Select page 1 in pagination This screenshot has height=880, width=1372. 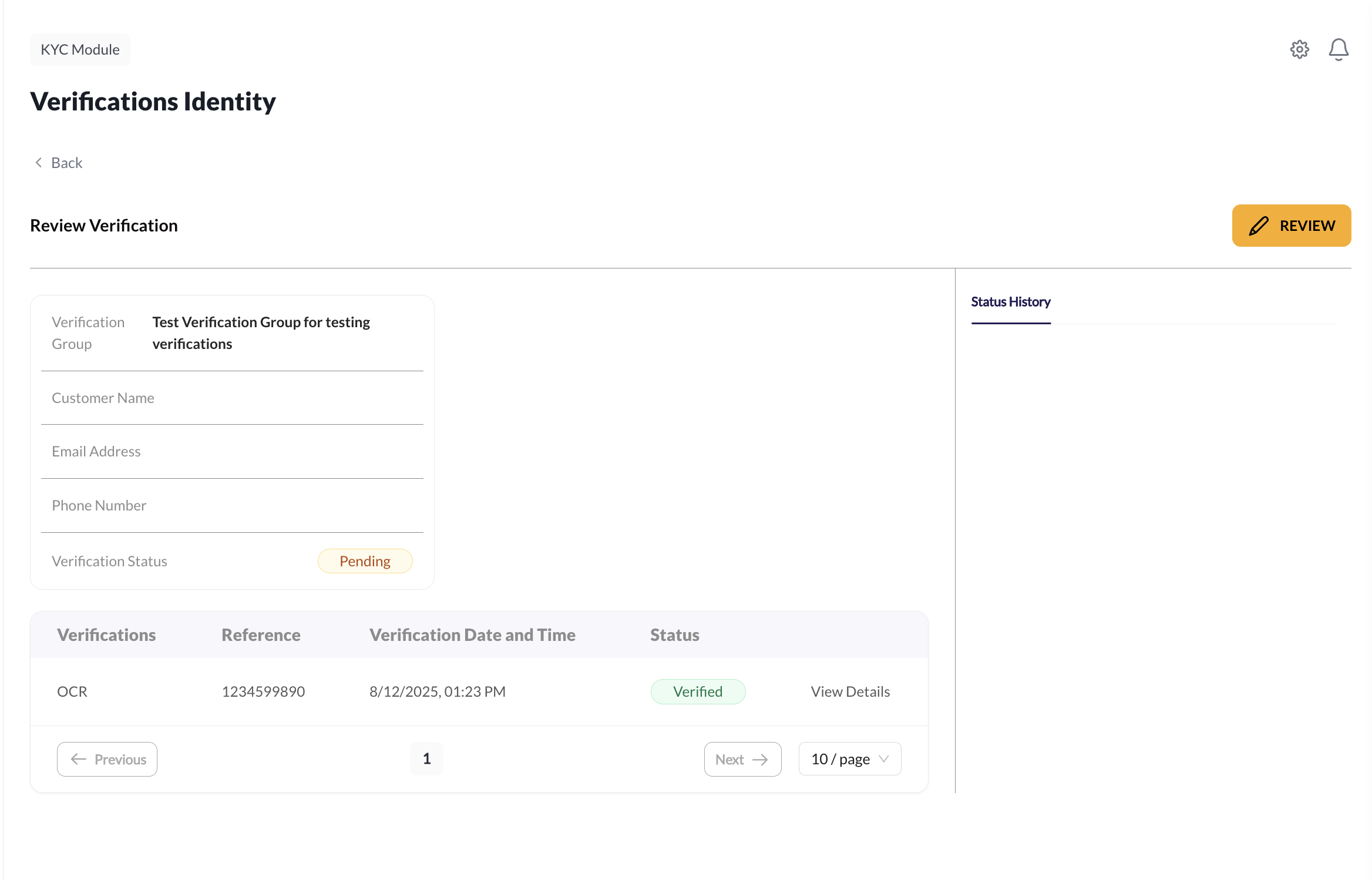(x=426, y=758)
